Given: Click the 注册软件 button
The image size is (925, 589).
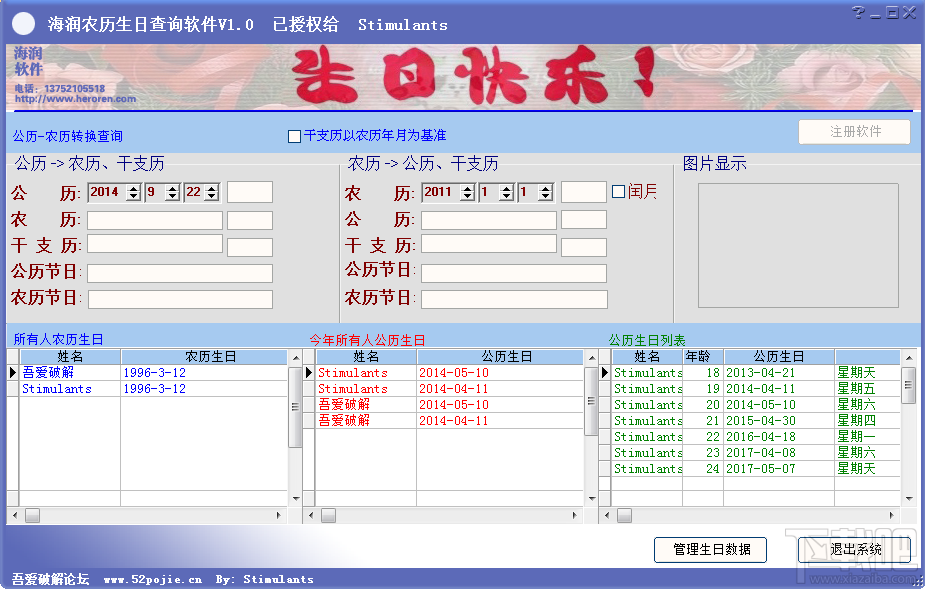Looking at the screenshot, I should pos(854,132).
